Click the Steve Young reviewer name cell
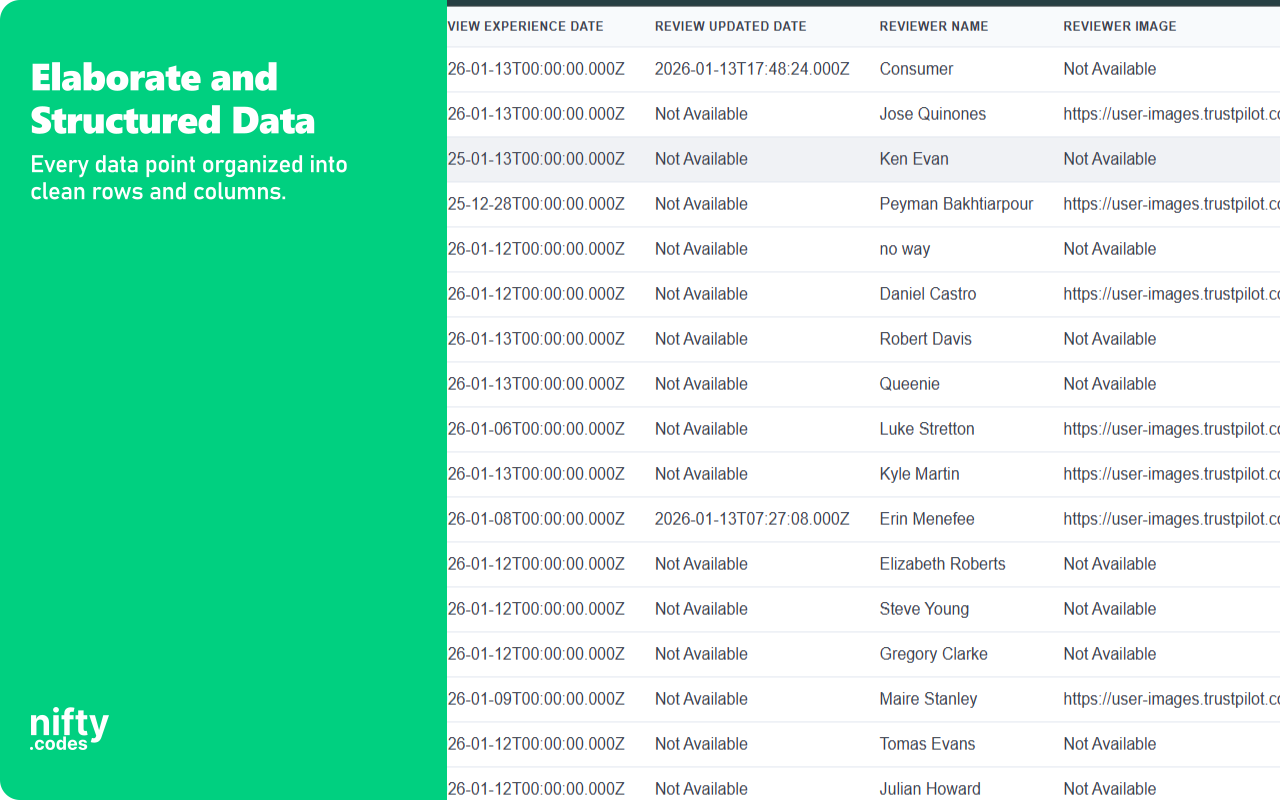This screenshot has height=800, width=1280. 923,609
